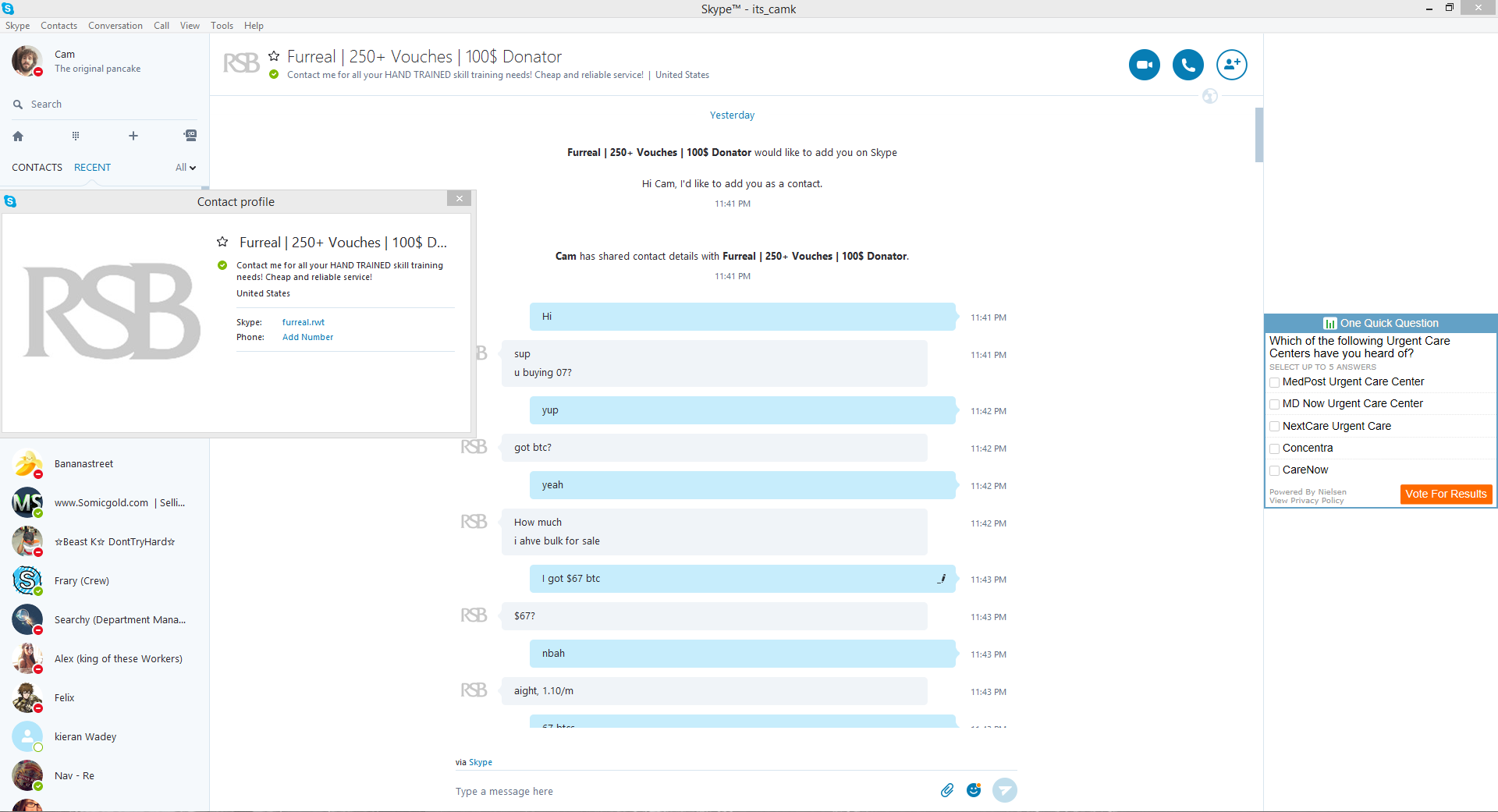Screen dimensions: 1498x812
Task: Select the Felix contact
Action: (x=105, y=697)
